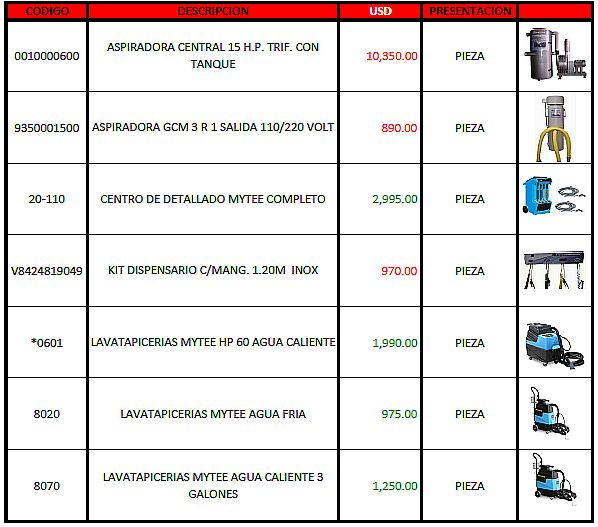Click product code 0010000600
This screenshot has width=598, height=527.
[47, 56]
